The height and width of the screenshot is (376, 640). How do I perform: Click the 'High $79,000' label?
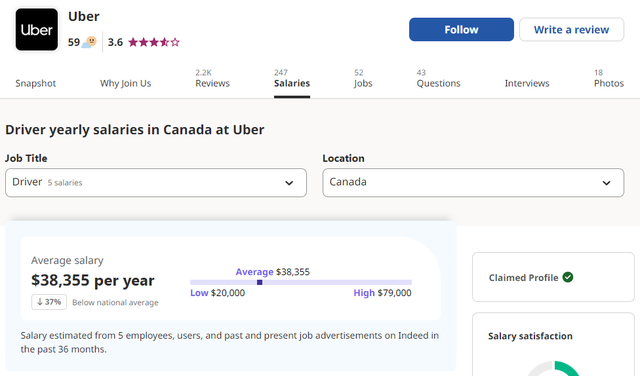pyautogui.click(x=382, y=293)
